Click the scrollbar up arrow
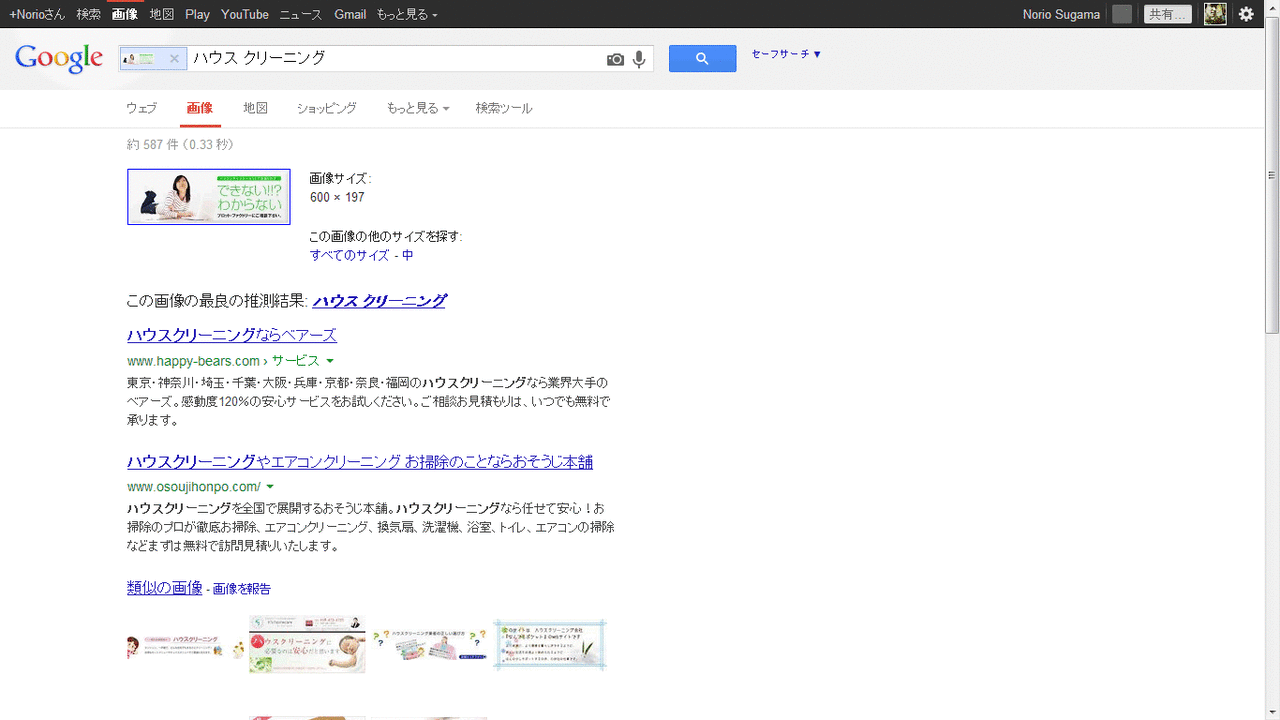This screenshot has height=720, width=1280. click(1272, 7)
